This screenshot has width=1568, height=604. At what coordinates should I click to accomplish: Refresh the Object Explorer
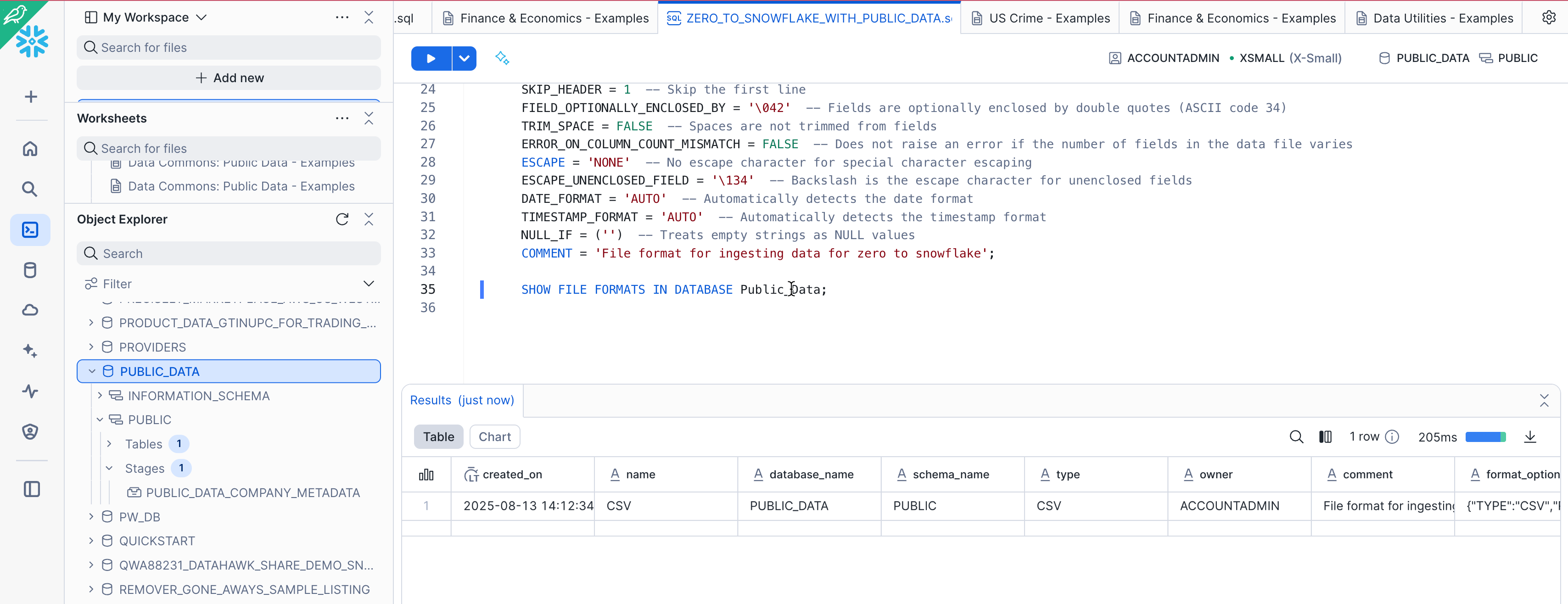(x=342, y=219)
